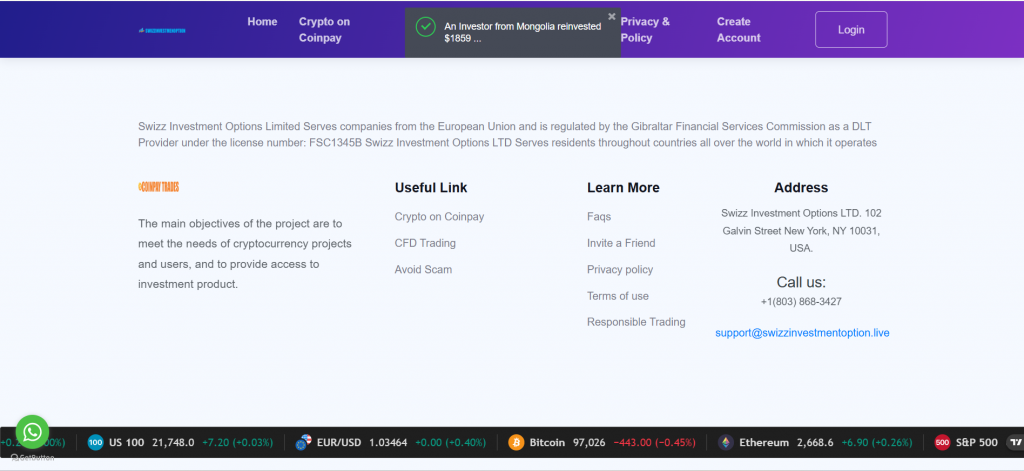This screenshot has width=1024, height=471.
Task: Open Crypto on Coinpay nav item
Action: pos(325,30)
